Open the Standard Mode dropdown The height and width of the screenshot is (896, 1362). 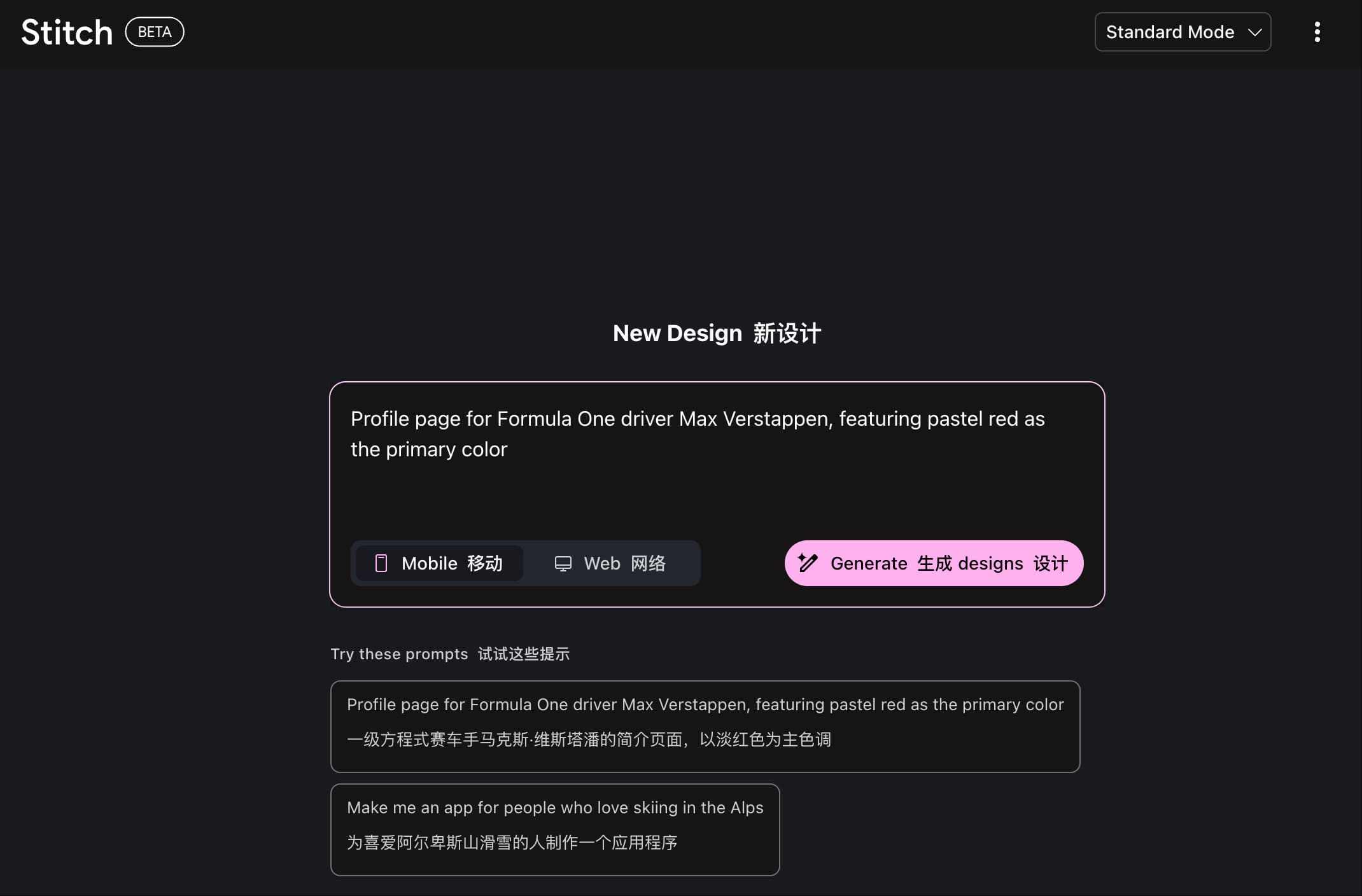[x=1170, y=32]
